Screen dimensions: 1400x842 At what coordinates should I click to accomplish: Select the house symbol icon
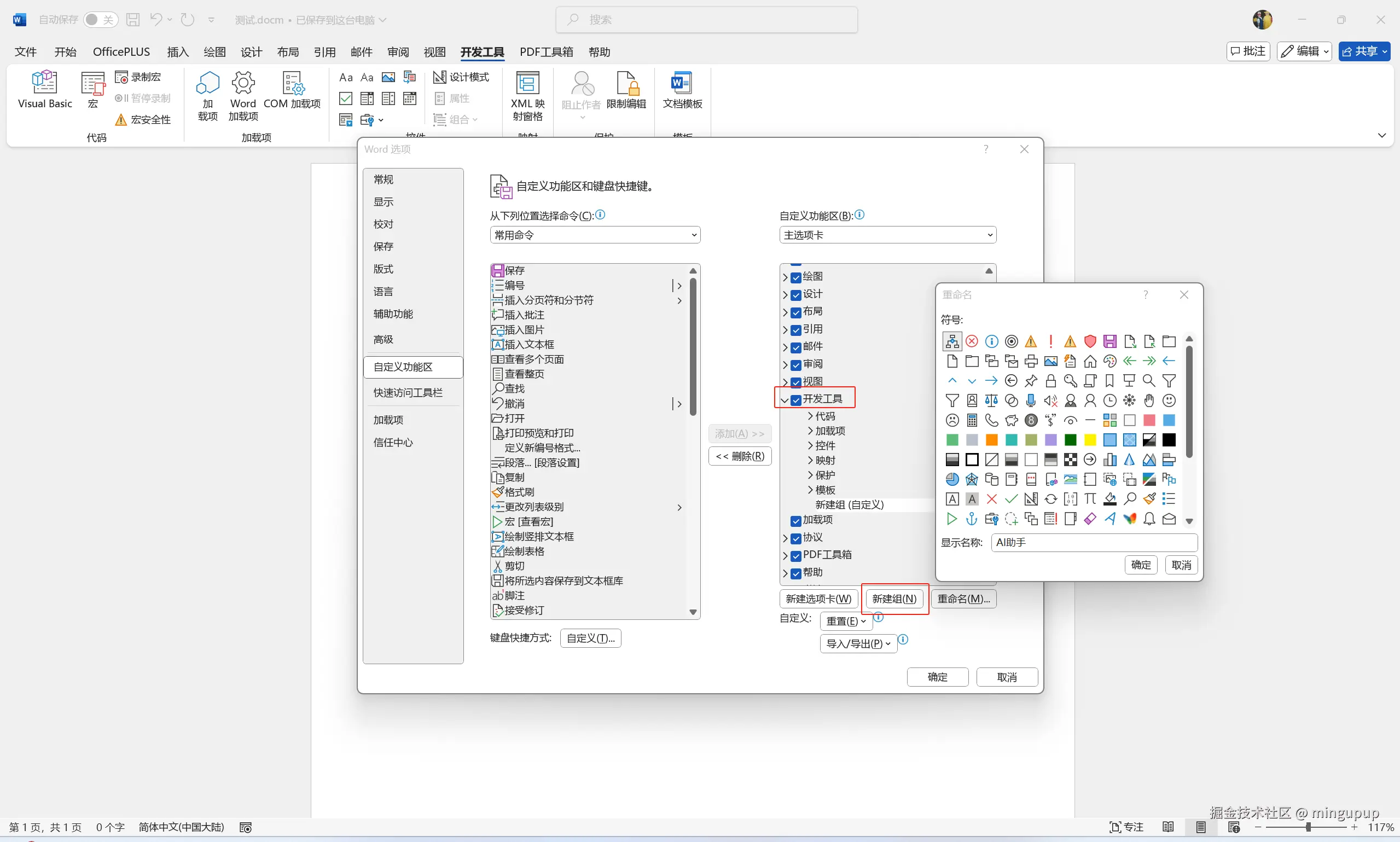pyautogui.click(x=1090, y=361)
